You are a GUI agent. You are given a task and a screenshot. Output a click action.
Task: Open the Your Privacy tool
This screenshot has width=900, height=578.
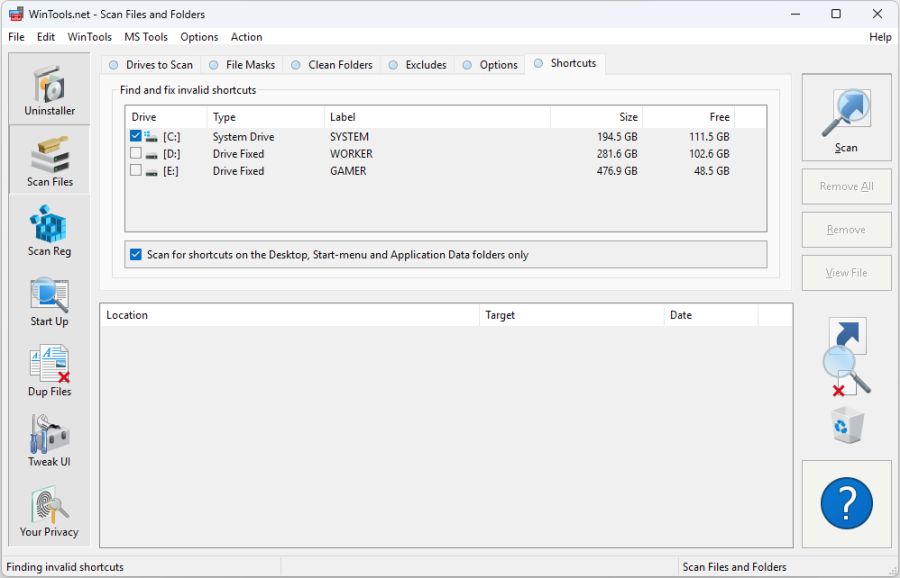tap(49, 510)
